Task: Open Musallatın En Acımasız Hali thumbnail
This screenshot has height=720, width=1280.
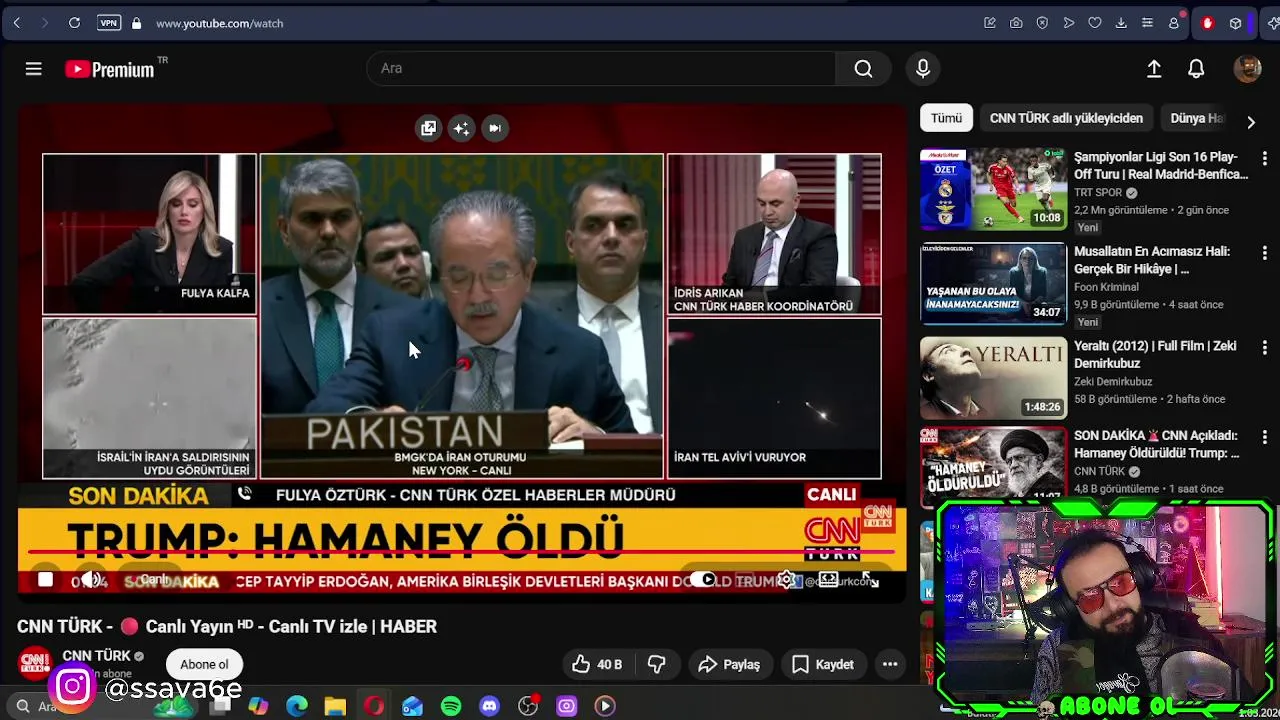Action: click(993, 284)
